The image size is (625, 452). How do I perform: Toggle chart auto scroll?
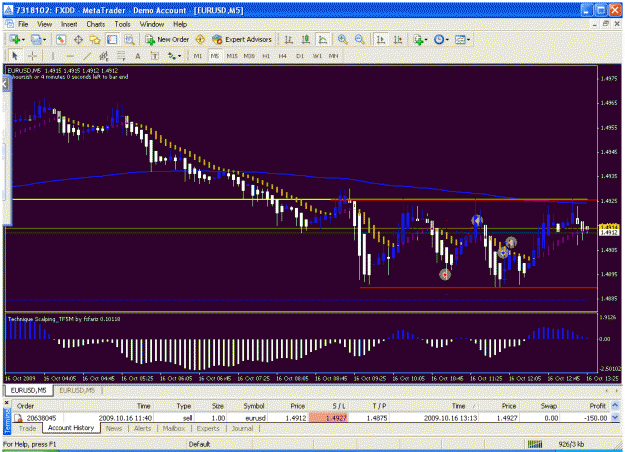(x=381, y=39)
